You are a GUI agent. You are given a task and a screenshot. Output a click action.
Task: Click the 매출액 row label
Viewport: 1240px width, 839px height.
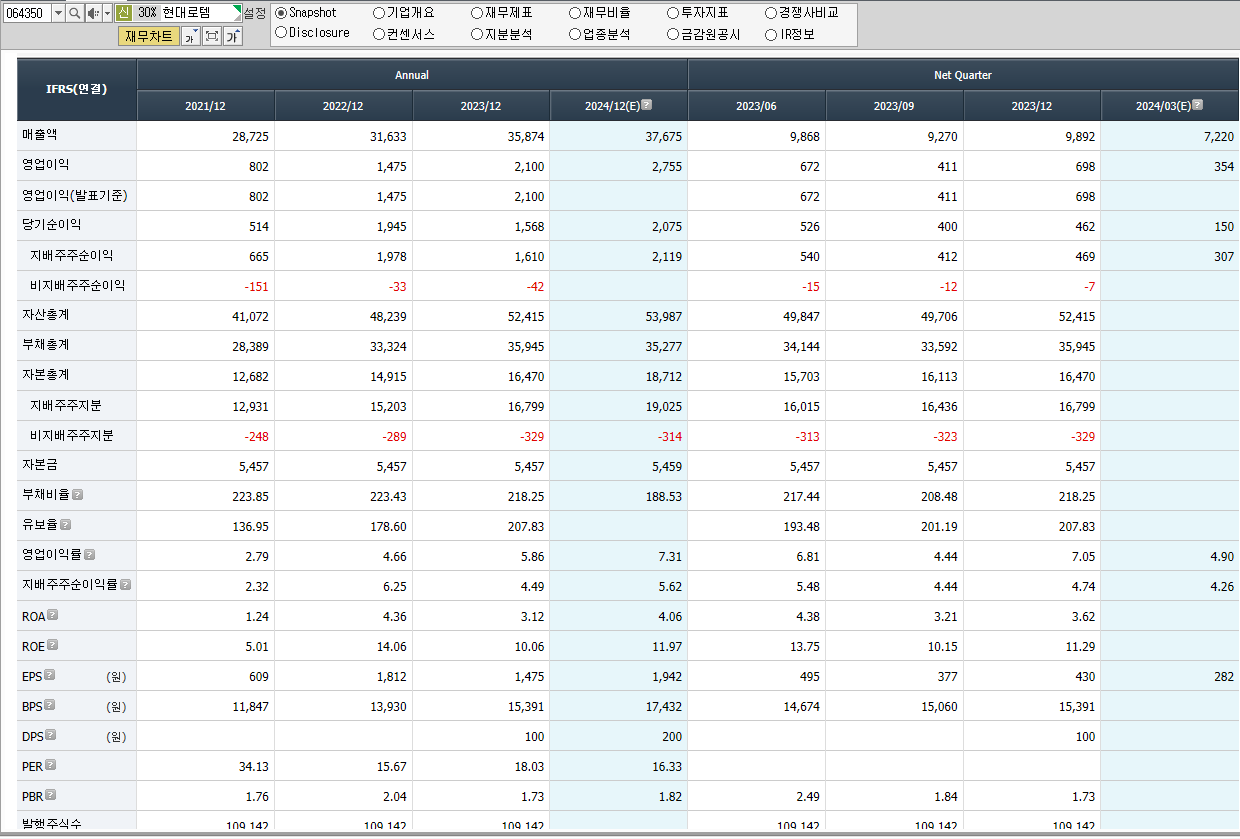click(40, 133)
